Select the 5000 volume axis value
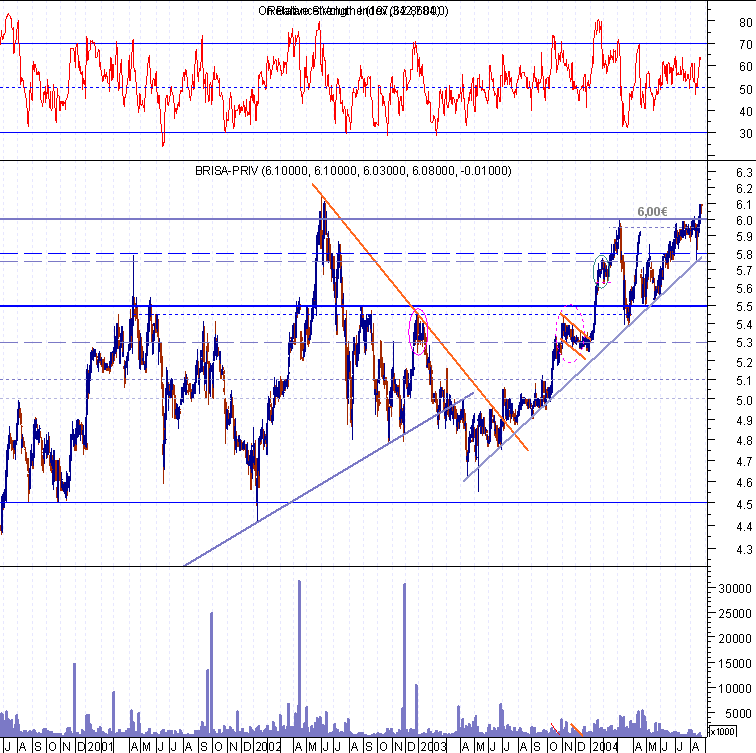 738,713
